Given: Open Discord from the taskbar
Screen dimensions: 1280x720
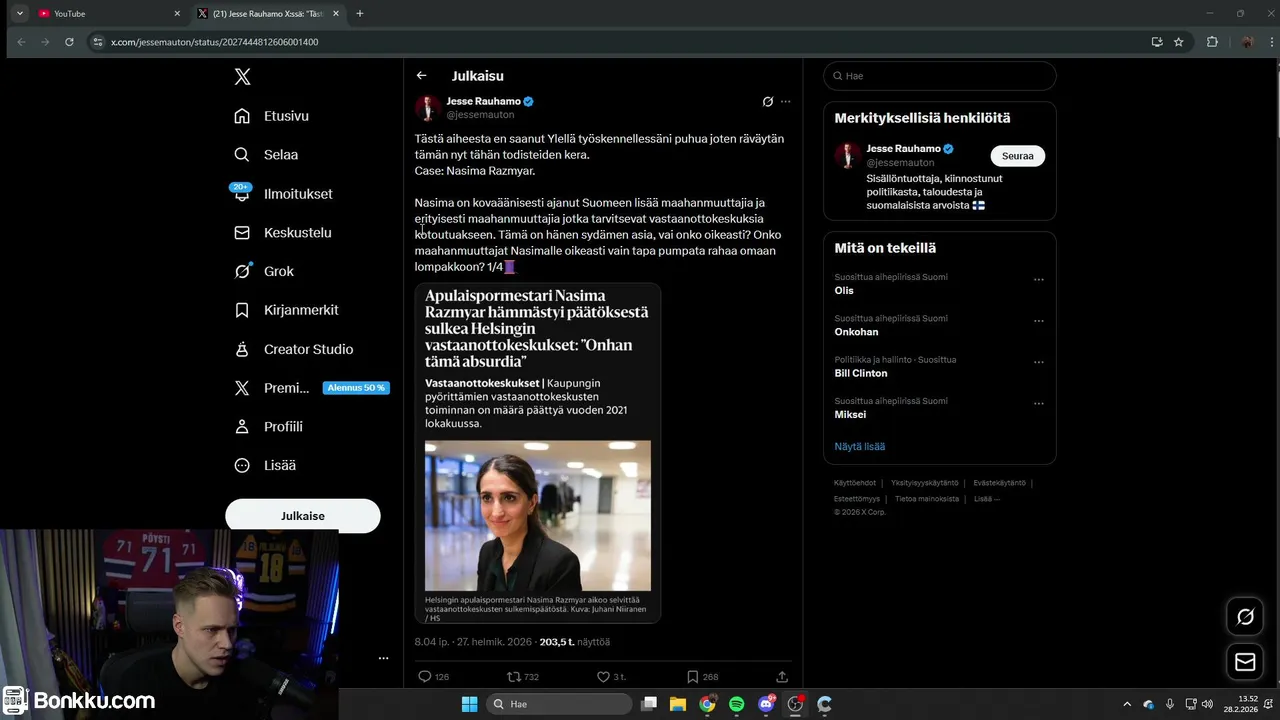Looking at the screenshot, I should (766, 704).
